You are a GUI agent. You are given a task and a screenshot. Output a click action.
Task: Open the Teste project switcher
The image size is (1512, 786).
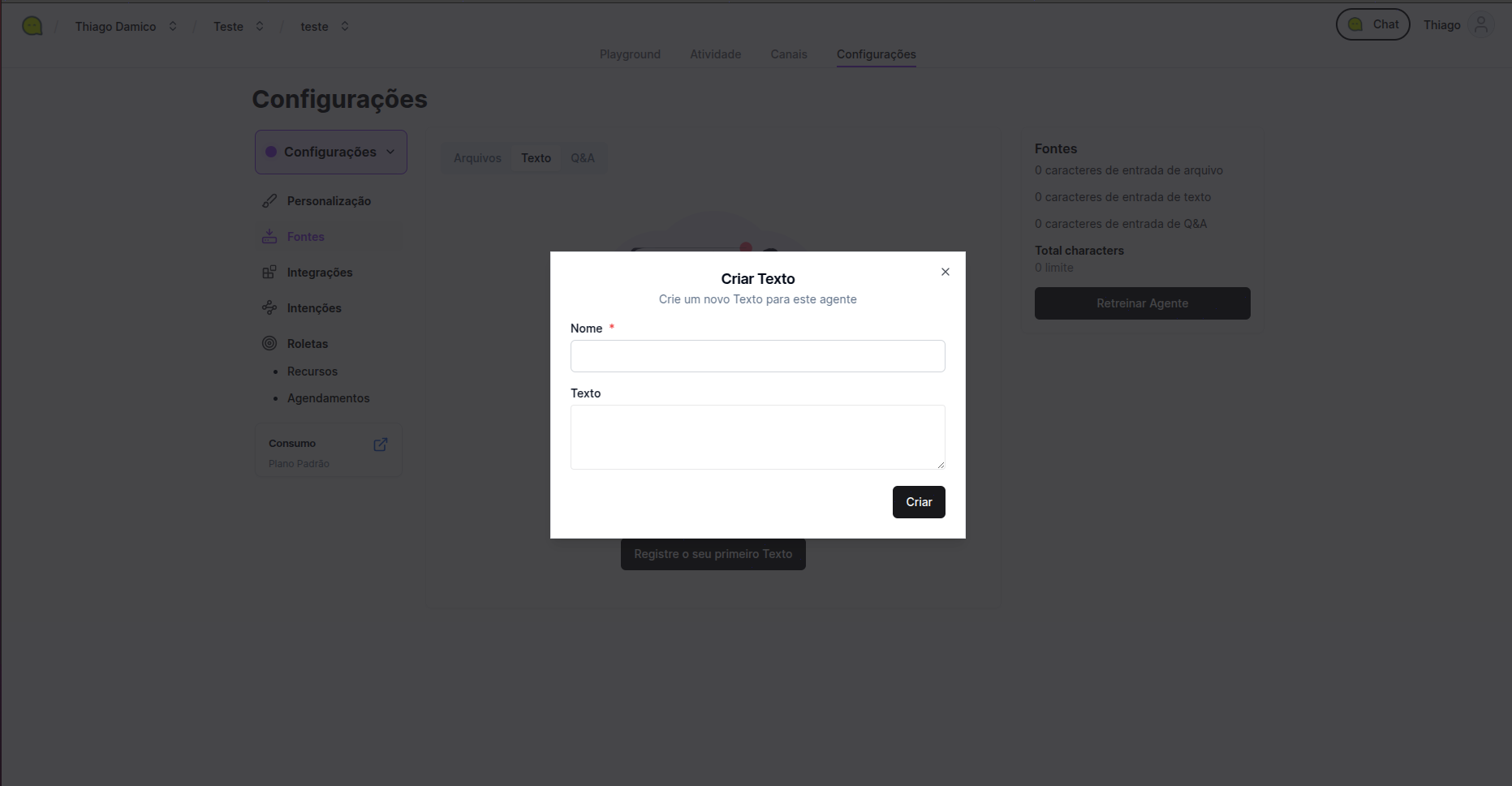click(260, 26)
